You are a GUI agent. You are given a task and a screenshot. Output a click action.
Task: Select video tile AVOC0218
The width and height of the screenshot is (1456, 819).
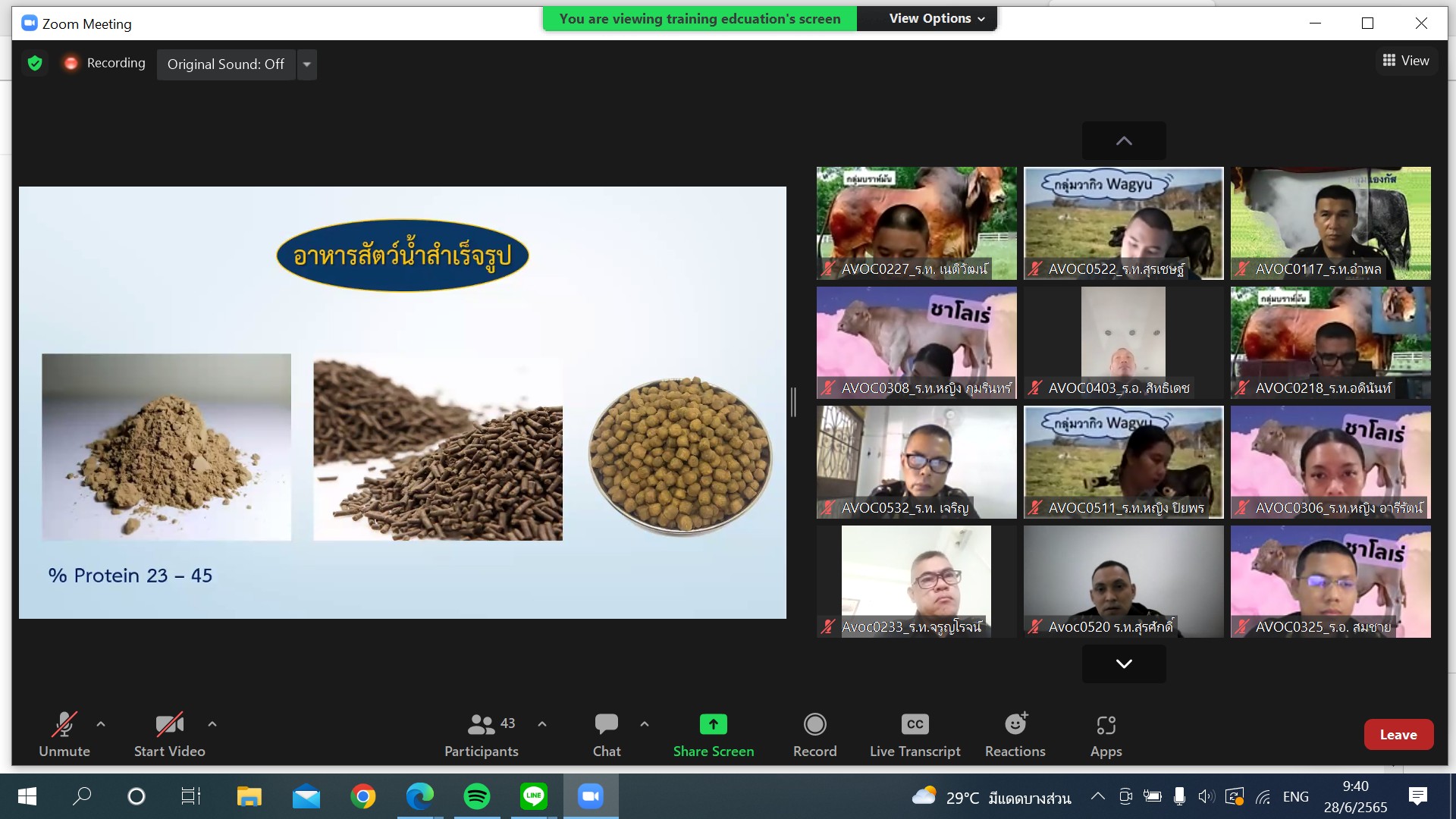(x=1330, y=343)
